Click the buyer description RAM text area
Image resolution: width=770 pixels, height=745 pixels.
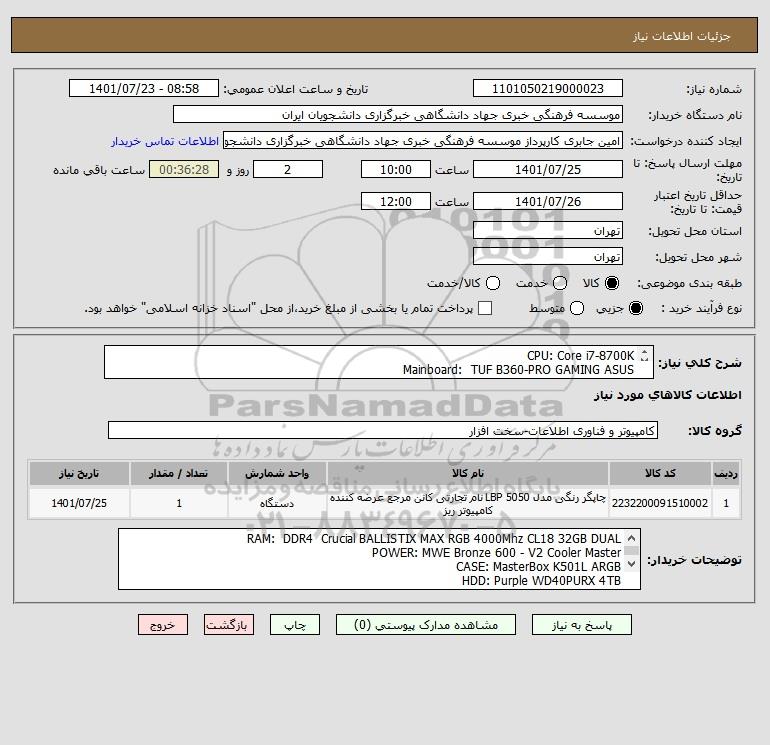coord(379,559)
